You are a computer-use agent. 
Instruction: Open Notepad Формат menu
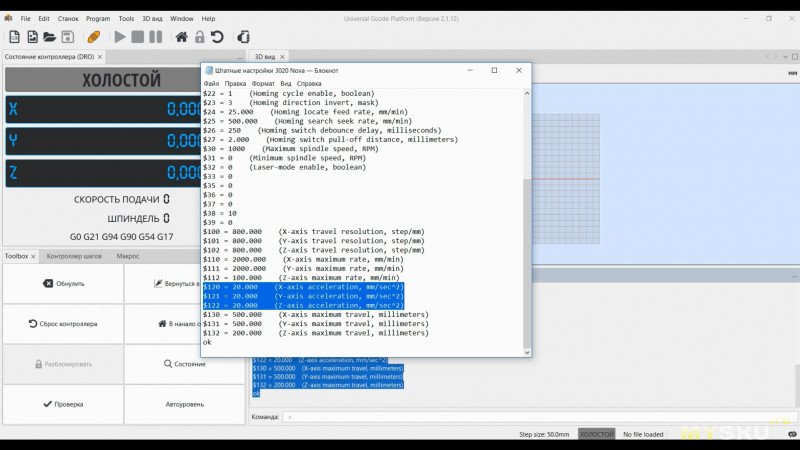point(263,83)
